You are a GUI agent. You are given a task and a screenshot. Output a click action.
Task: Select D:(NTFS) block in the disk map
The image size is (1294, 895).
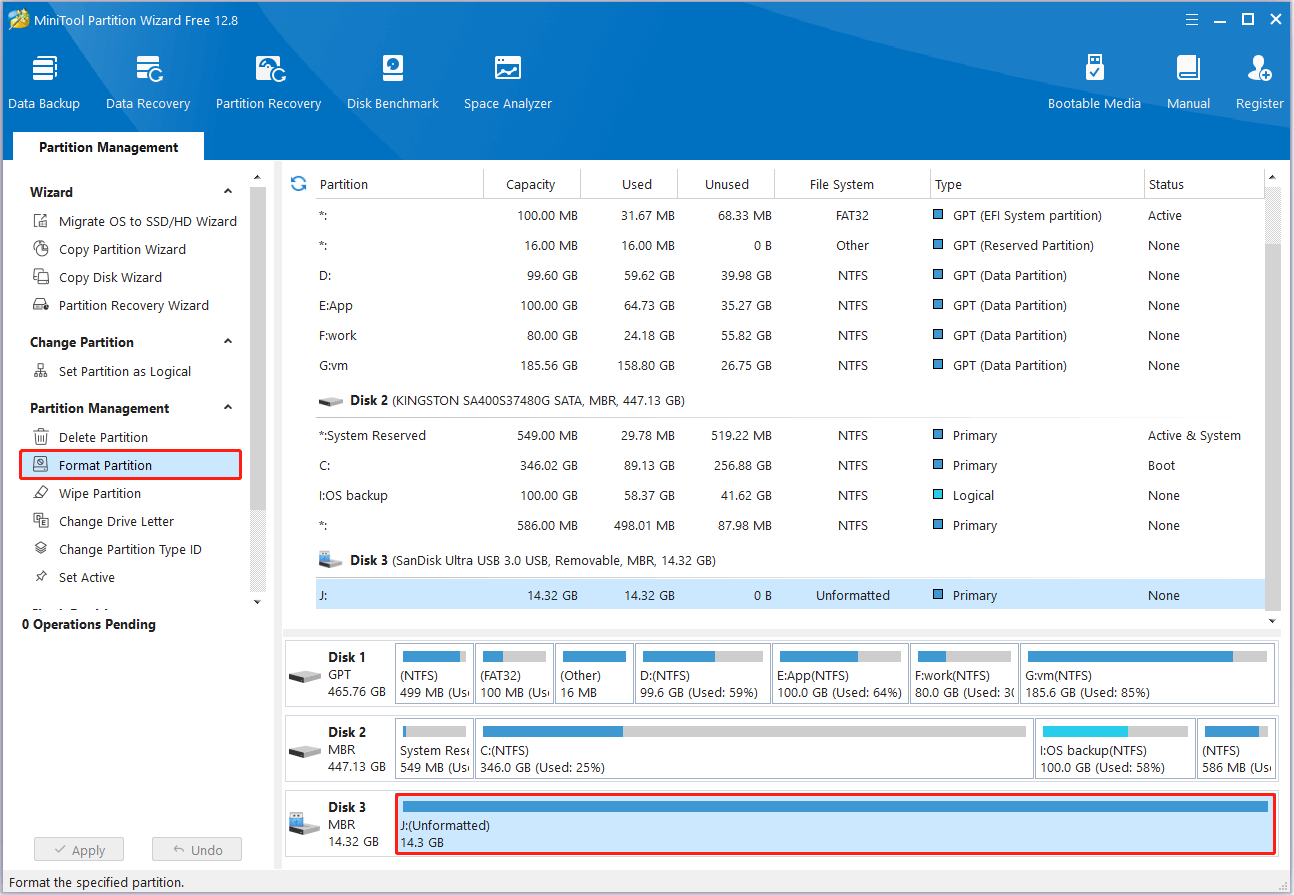pos(703,673)
